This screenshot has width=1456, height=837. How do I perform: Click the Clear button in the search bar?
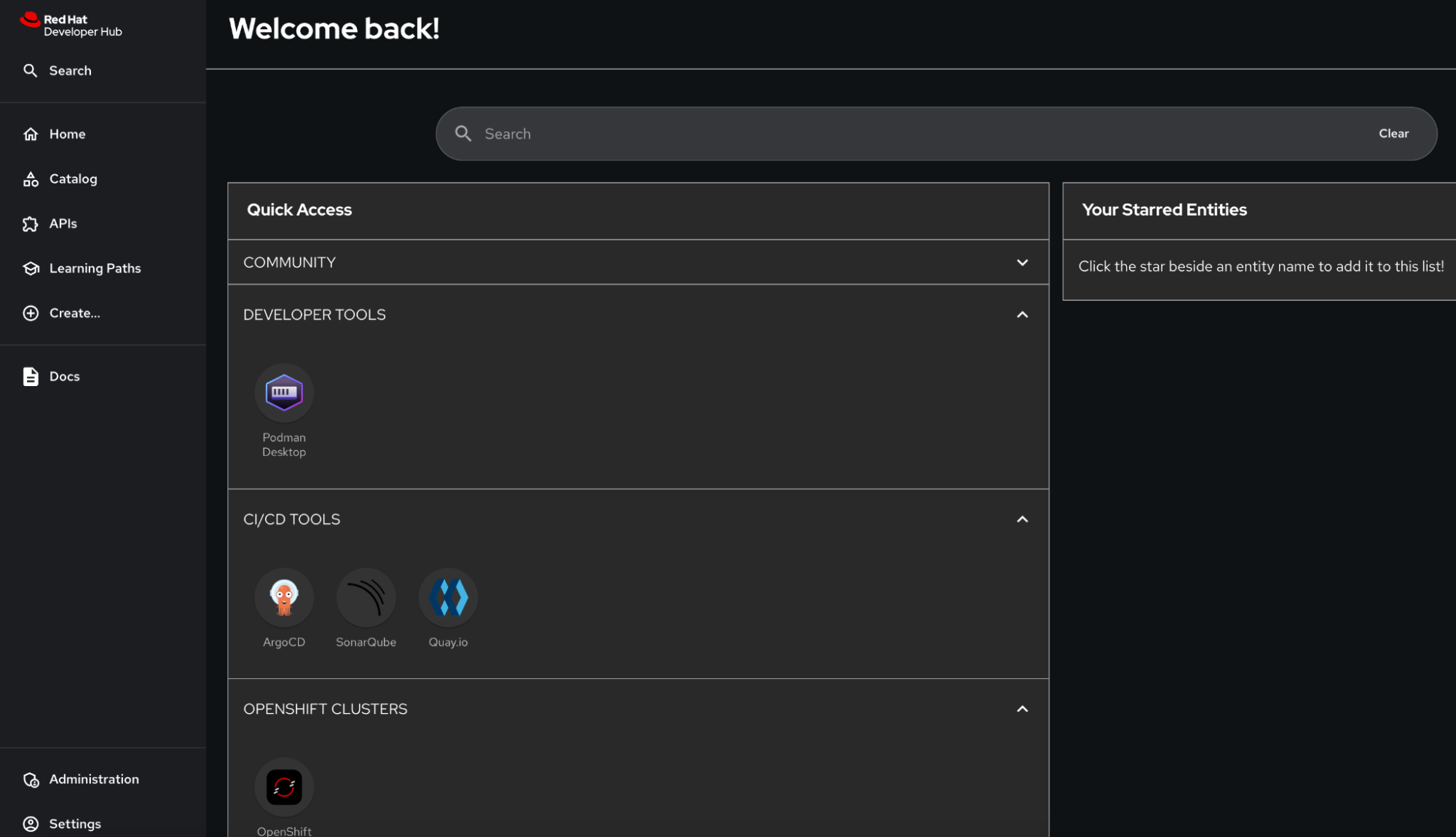tap(1393, 133)
